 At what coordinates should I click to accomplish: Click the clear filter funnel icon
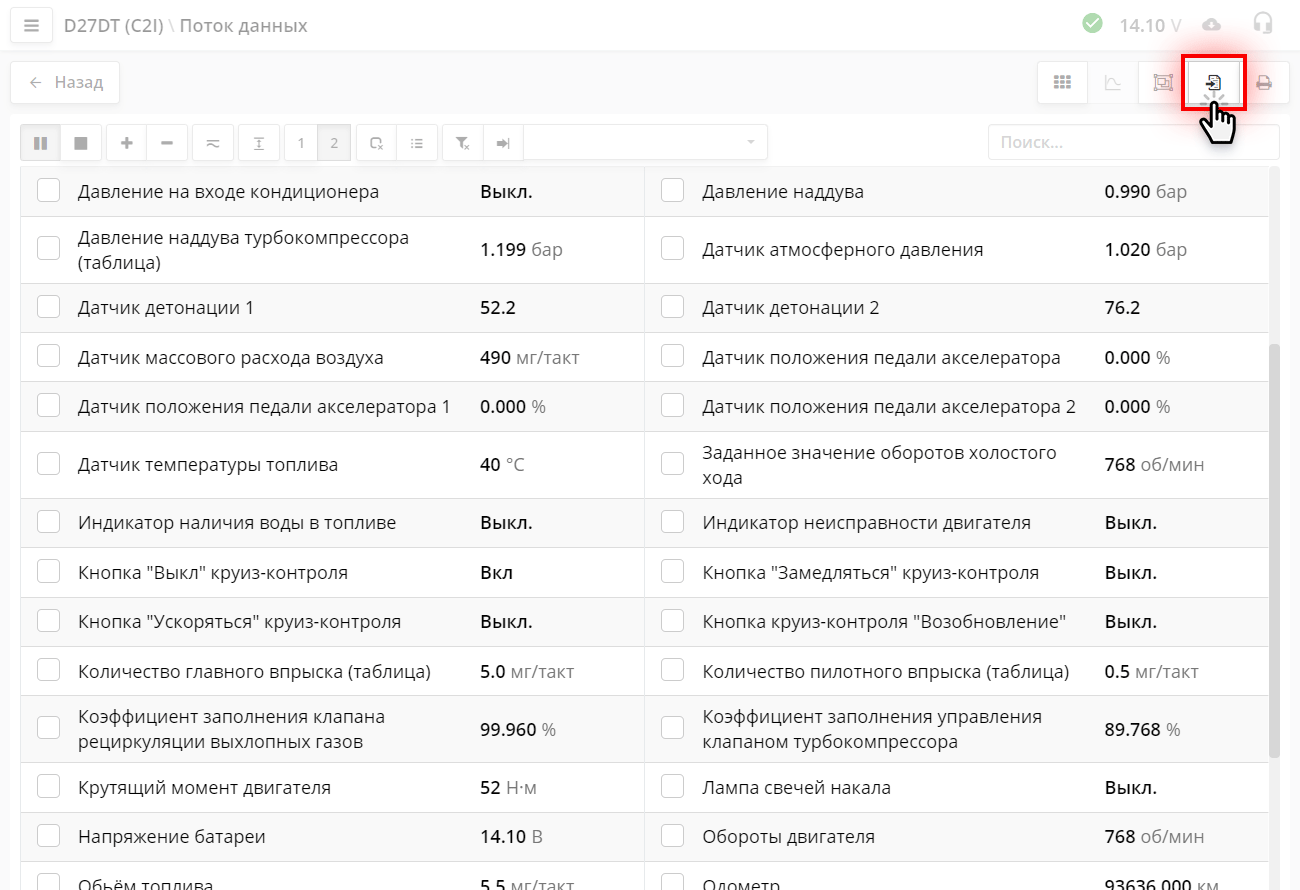[462, 143]
